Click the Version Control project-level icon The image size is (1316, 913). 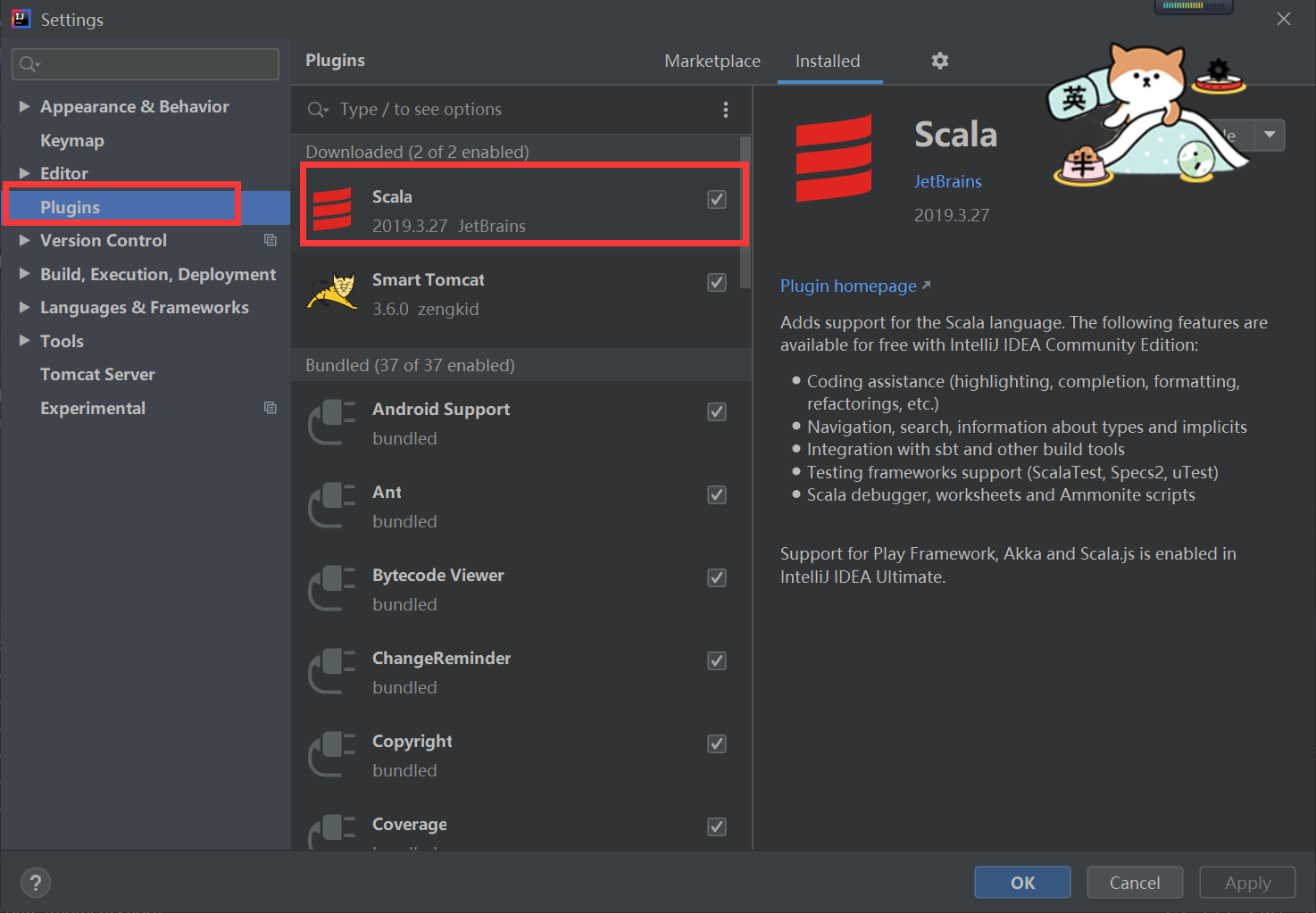270,240
